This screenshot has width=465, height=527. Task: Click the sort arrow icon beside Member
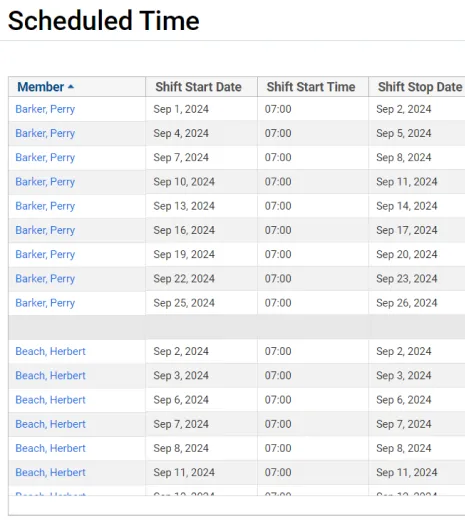tap(71, 87)
